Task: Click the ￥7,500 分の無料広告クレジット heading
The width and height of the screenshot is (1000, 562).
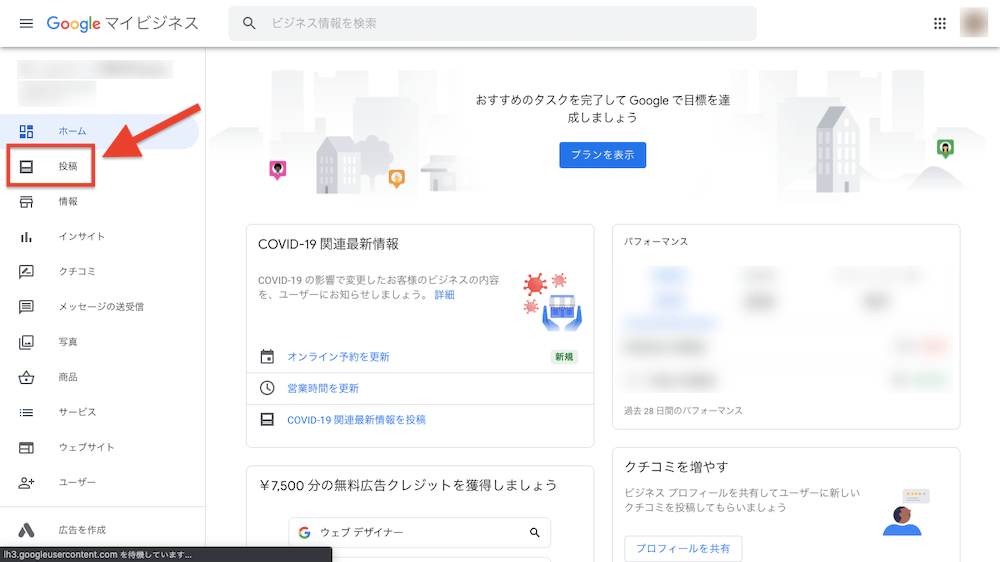Action: pos(408,485)
